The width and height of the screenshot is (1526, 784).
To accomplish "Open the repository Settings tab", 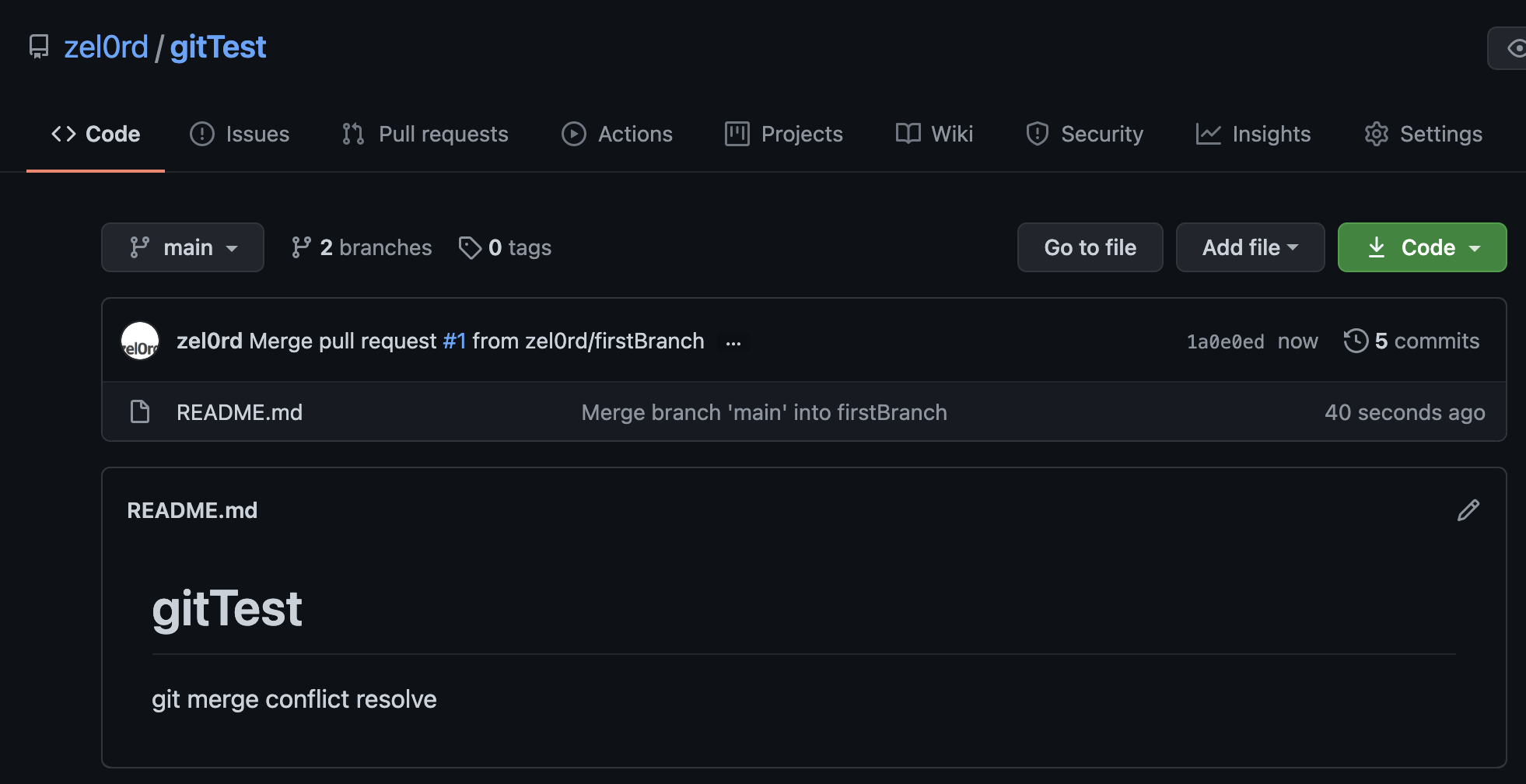I will pos(1423,134).
